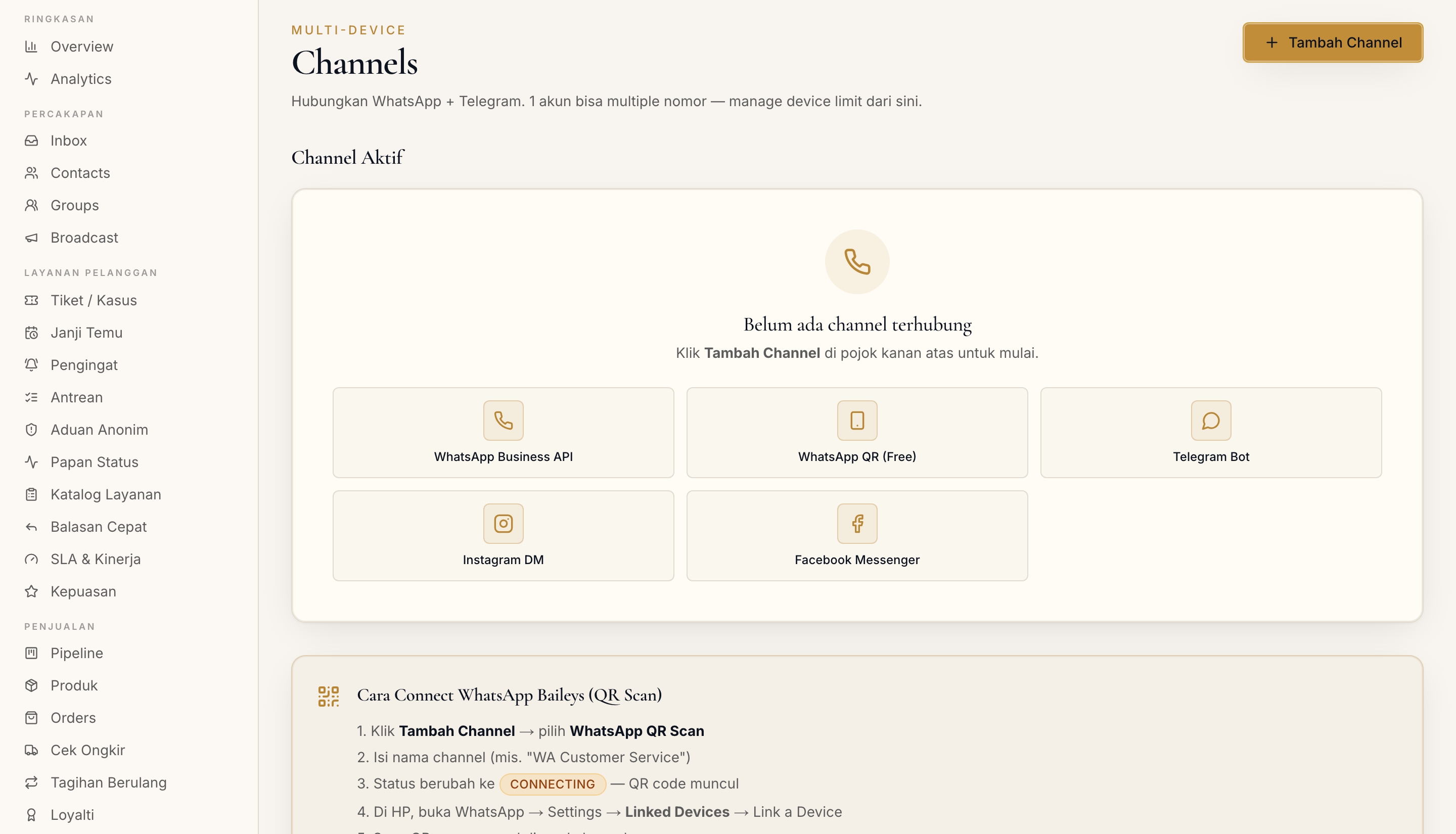Click the Tiket / Kasus ticket icon

pyautogui.click(x=31, y=301)
